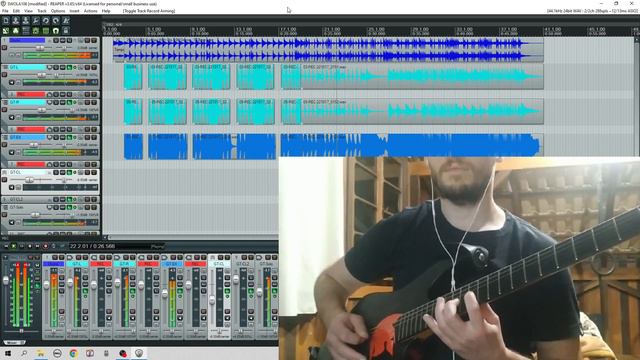Toggle snap magnet toolbar icon
The width and height of the screenshot is (640, 360).
[x=56, y=31]
